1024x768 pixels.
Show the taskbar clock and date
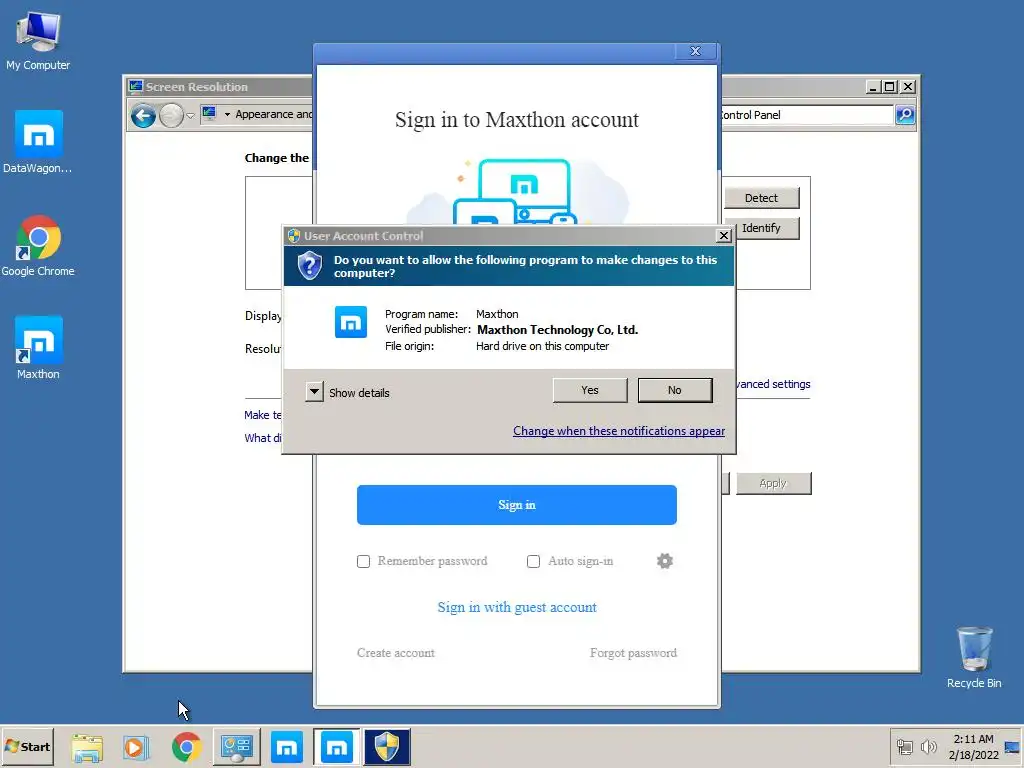click(973, 746)
